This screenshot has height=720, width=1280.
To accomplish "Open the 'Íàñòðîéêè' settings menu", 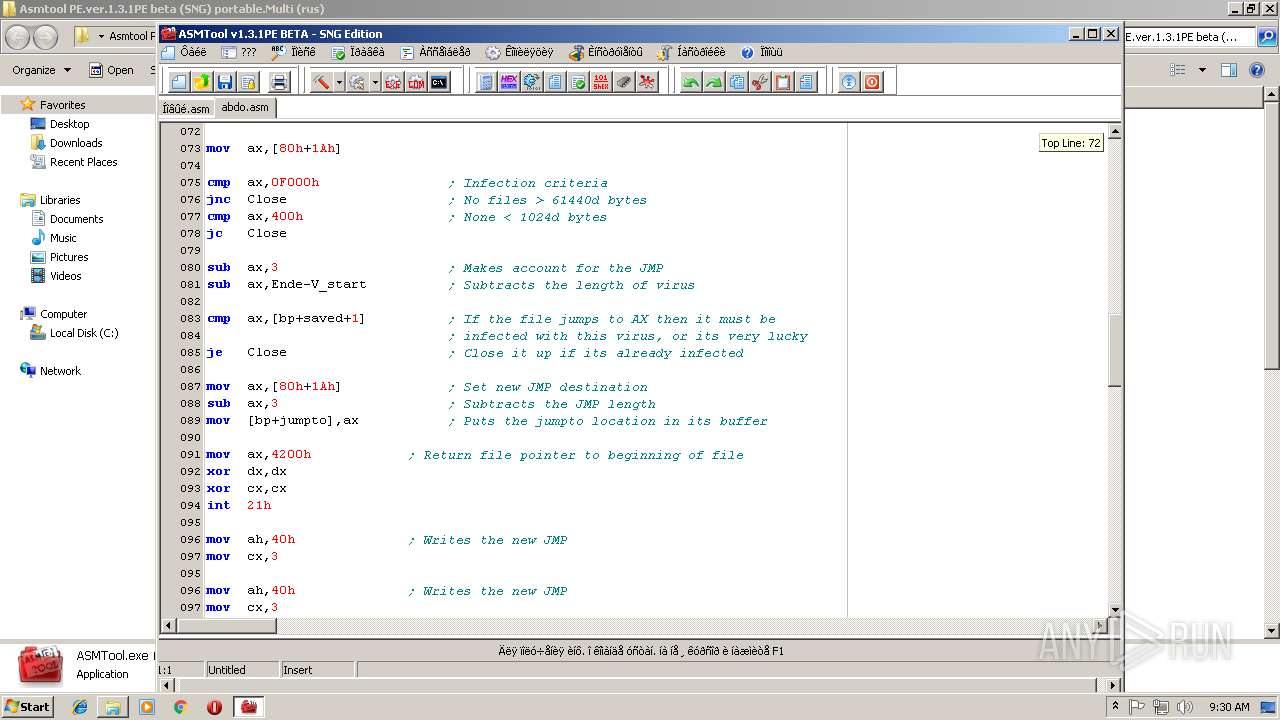I will (x=692, y=52).
